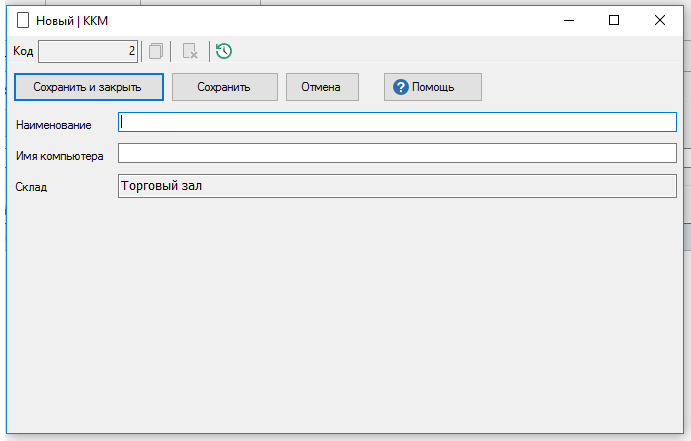
Task: Click the delete record icon in toolbar
Action: click(190, 51)
